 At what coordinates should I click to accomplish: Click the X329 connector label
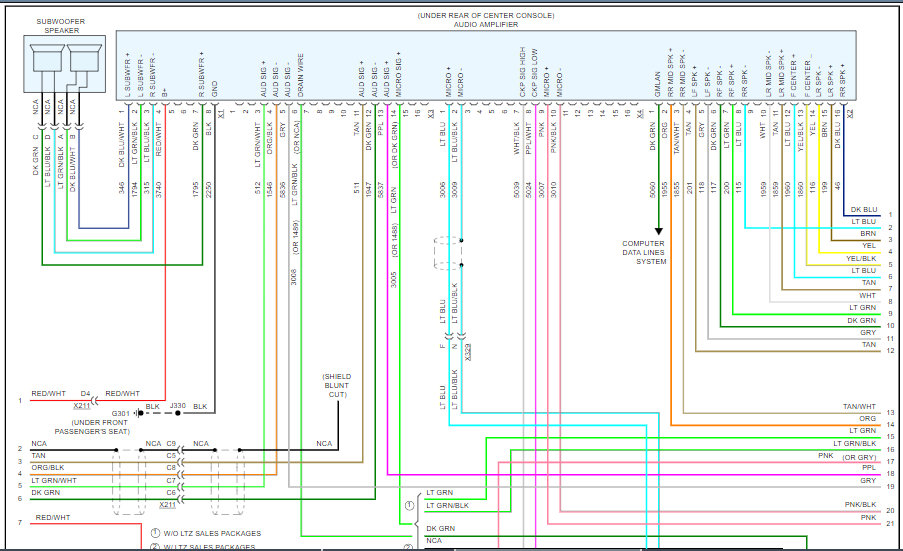(x=468, y=351)
